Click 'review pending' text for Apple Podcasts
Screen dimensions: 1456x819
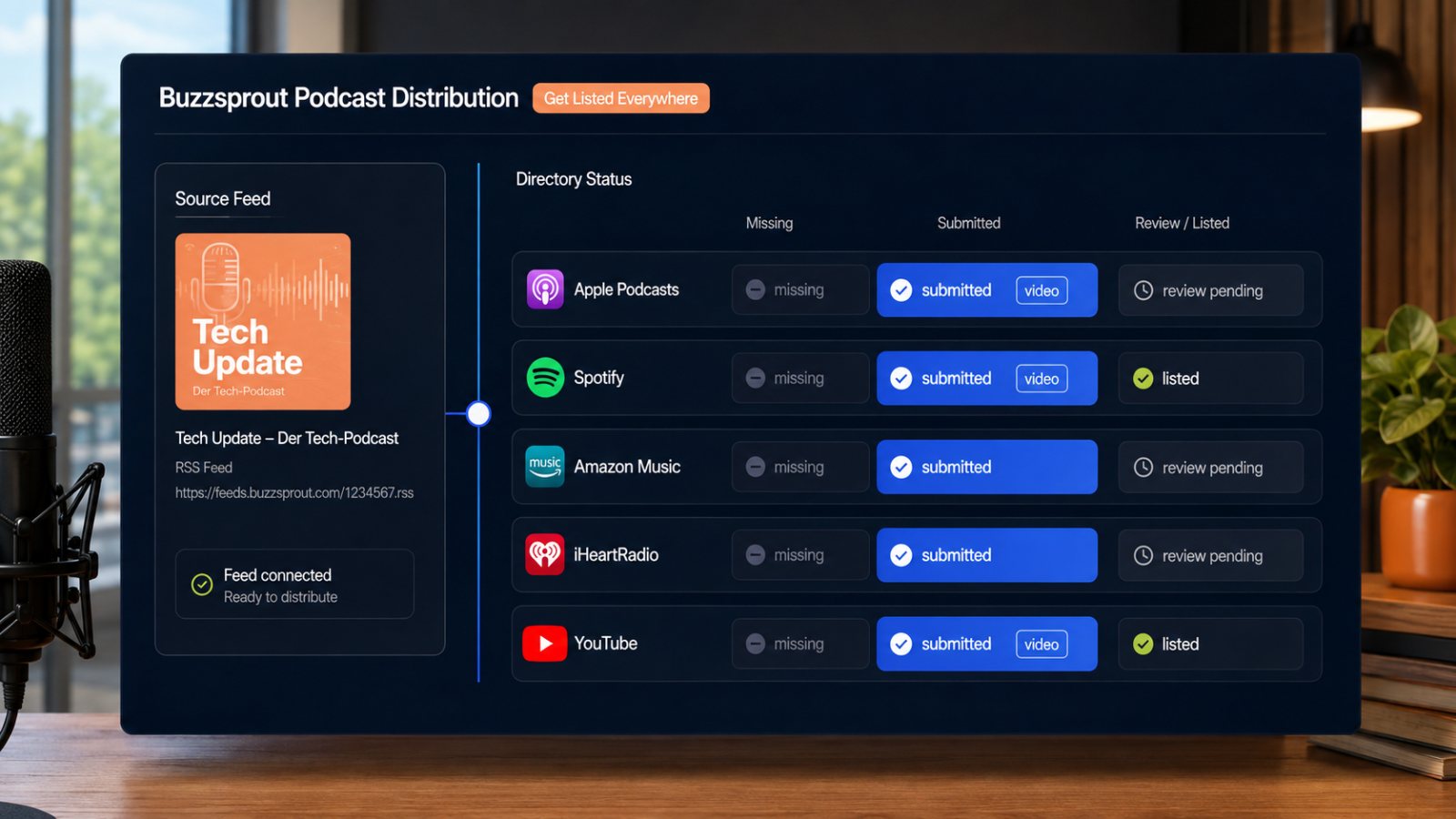pos(1212,291)
